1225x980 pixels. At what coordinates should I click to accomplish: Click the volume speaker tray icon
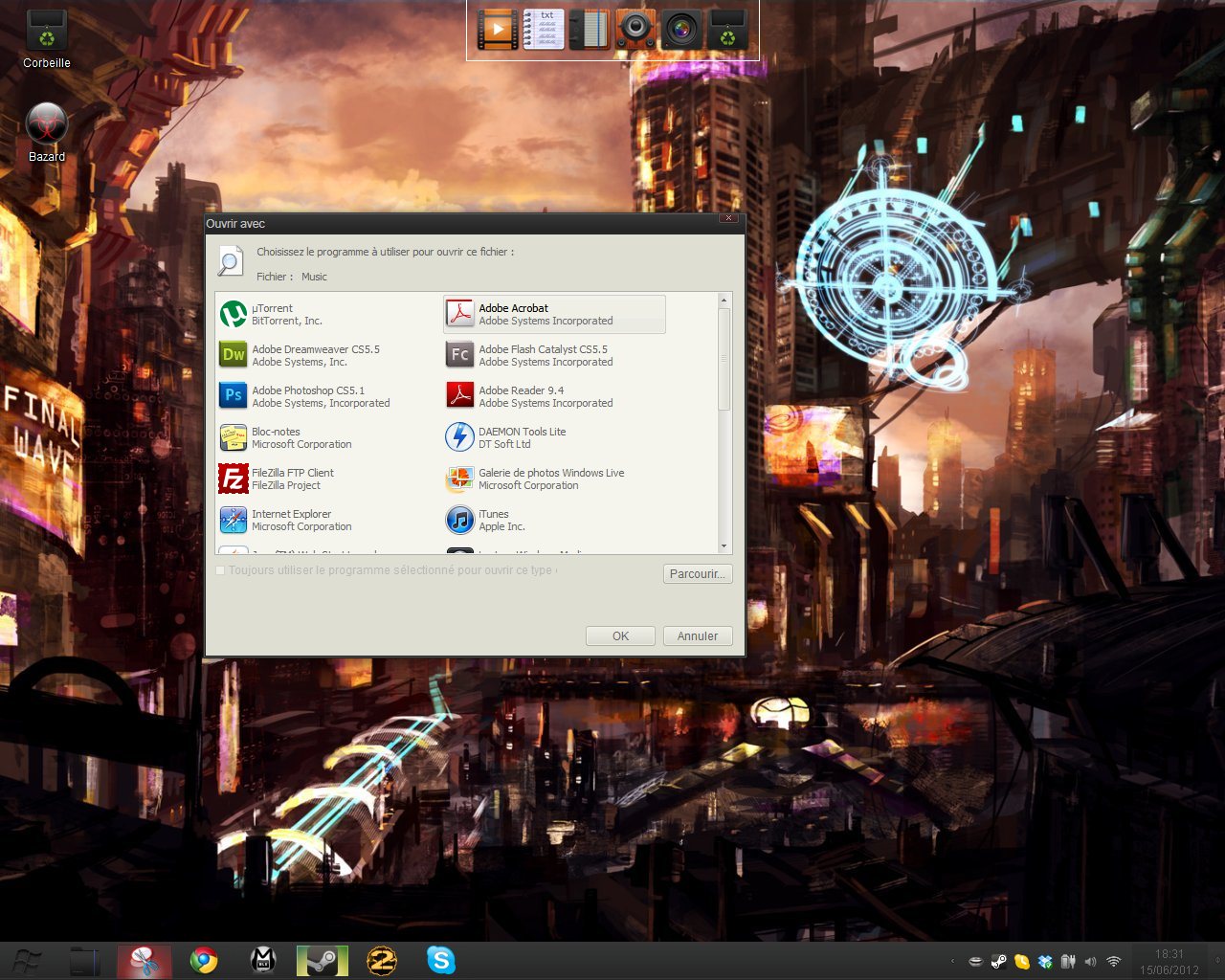point(1091,962)
